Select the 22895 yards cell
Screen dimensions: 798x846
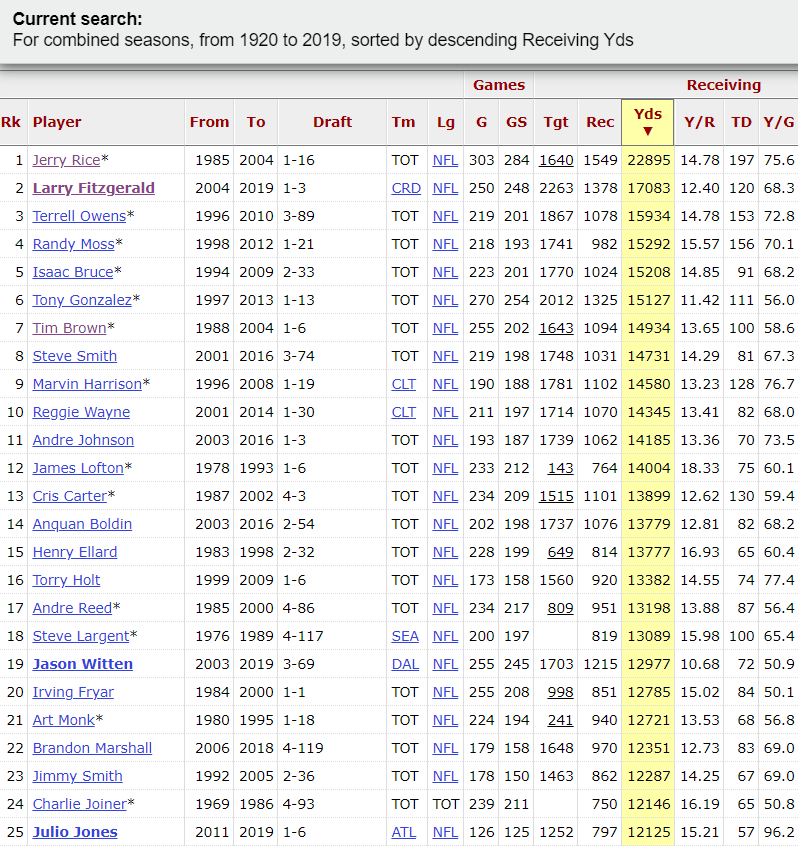[x=648, y=160]
